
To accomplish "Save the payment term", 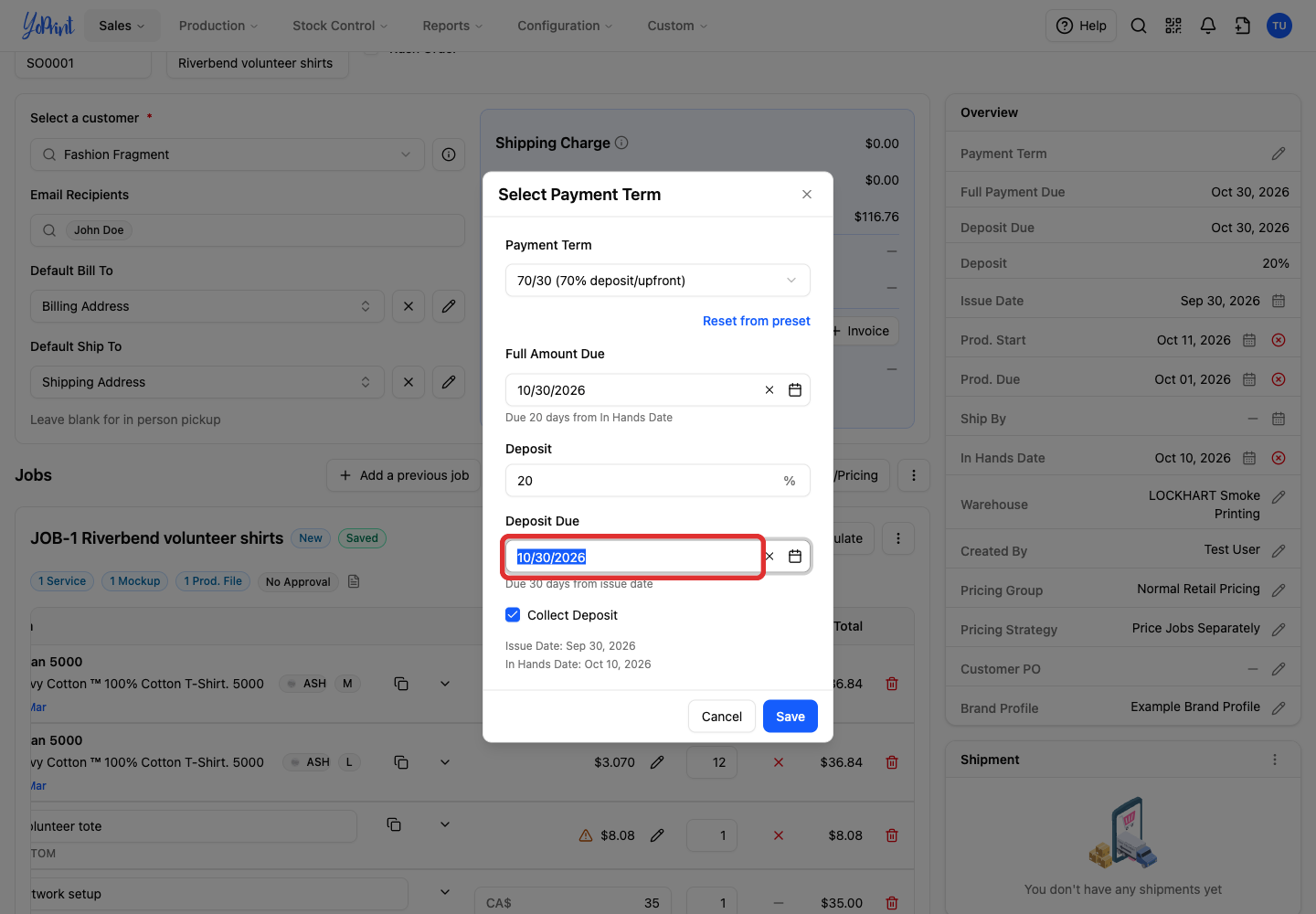I will (791, 717).
